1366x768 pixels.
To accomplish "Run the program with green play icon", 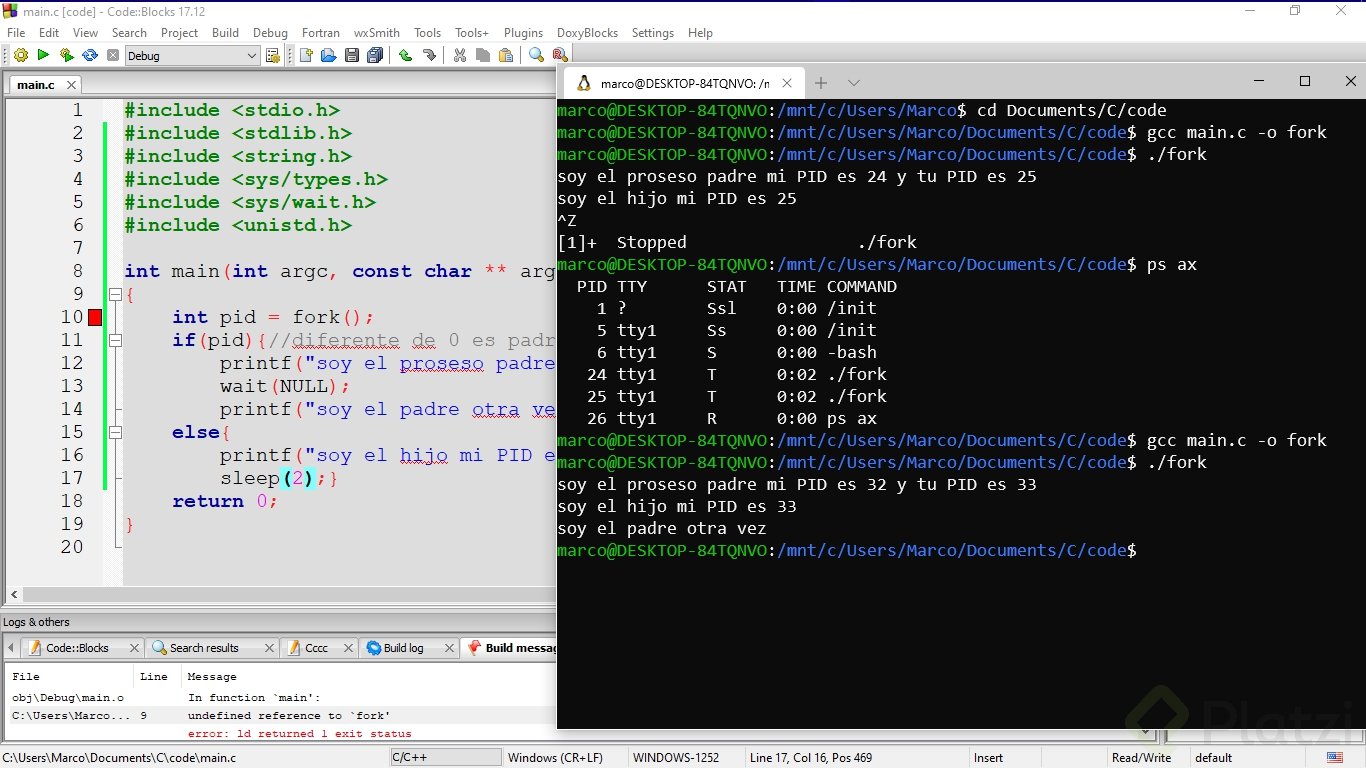I will [x=43, y=56].
